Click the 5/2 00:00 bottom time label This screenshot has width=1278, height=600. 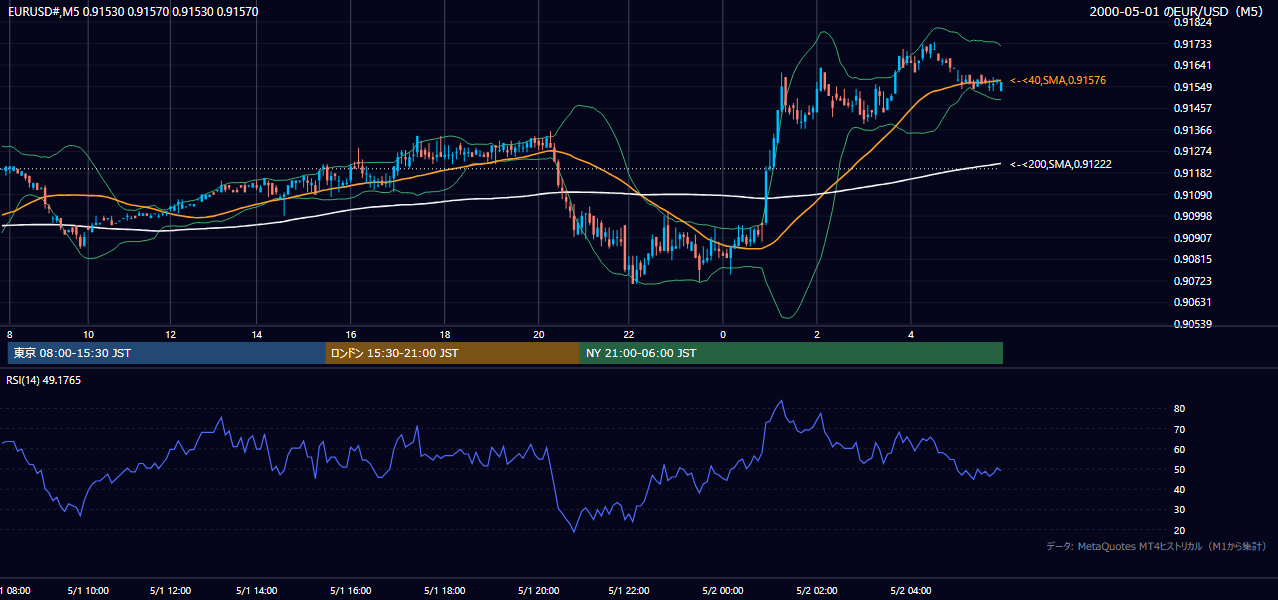click(722, 590)
